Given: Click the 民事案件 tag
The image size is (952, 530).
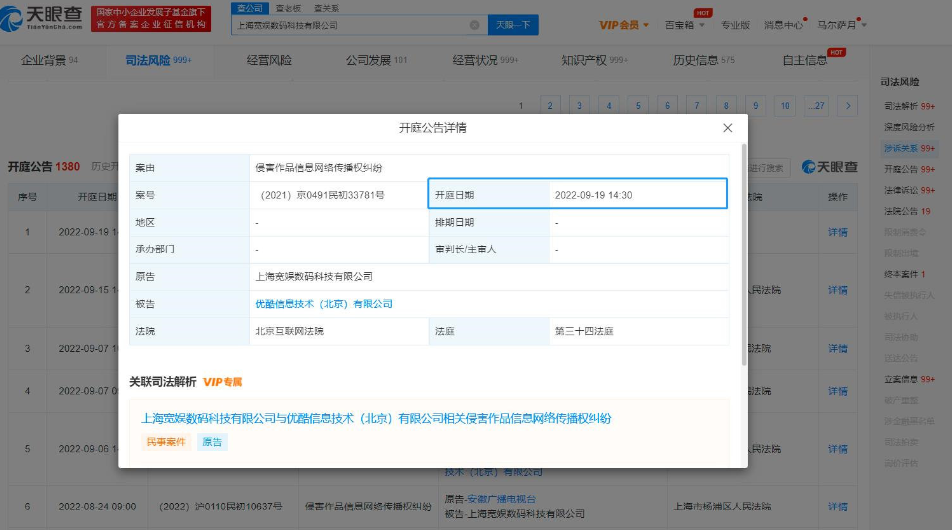Looking at the screenshot, I should click(x=166, y=442).
